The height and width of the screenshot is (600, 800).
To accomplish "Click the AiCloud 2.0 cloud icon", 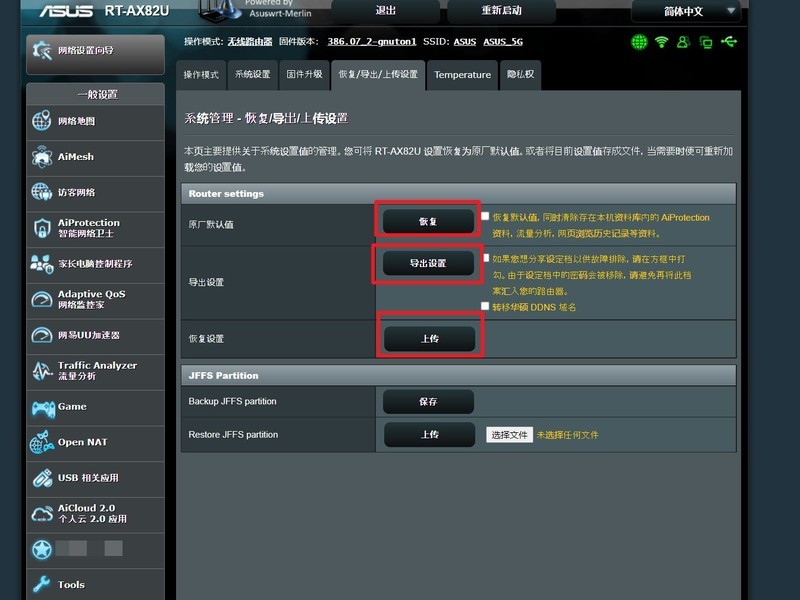I will pyautogui.click(x=42, y=514).
